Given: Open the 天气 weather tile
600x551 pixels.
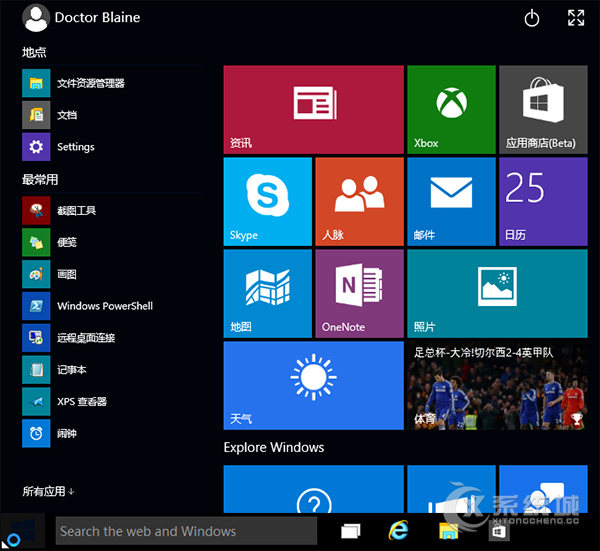Looking at the screenshot, I should coord(313,385).
